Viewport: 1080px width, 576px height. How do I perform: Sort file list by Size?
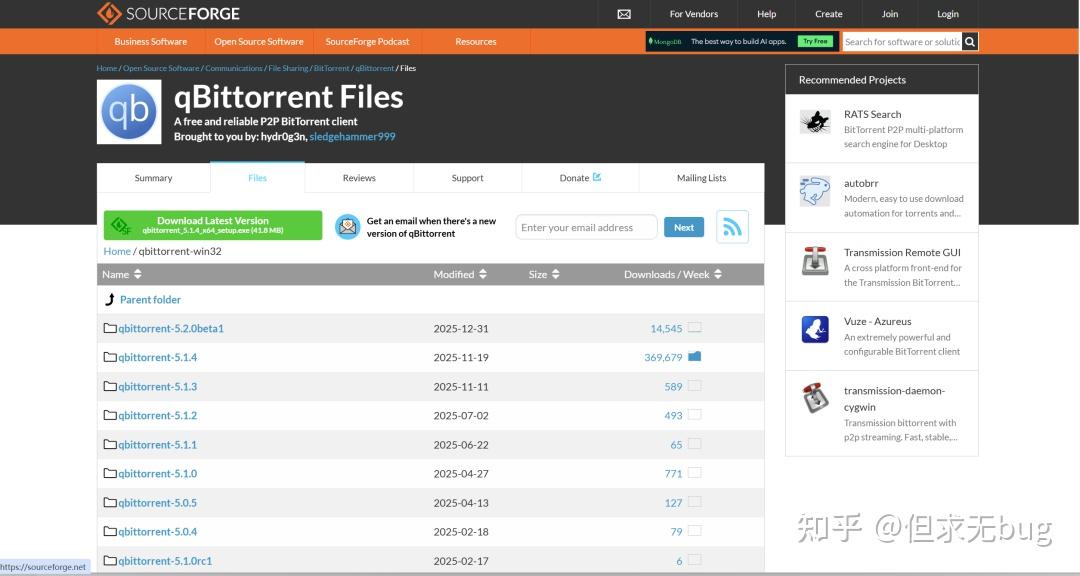(544, 274)
